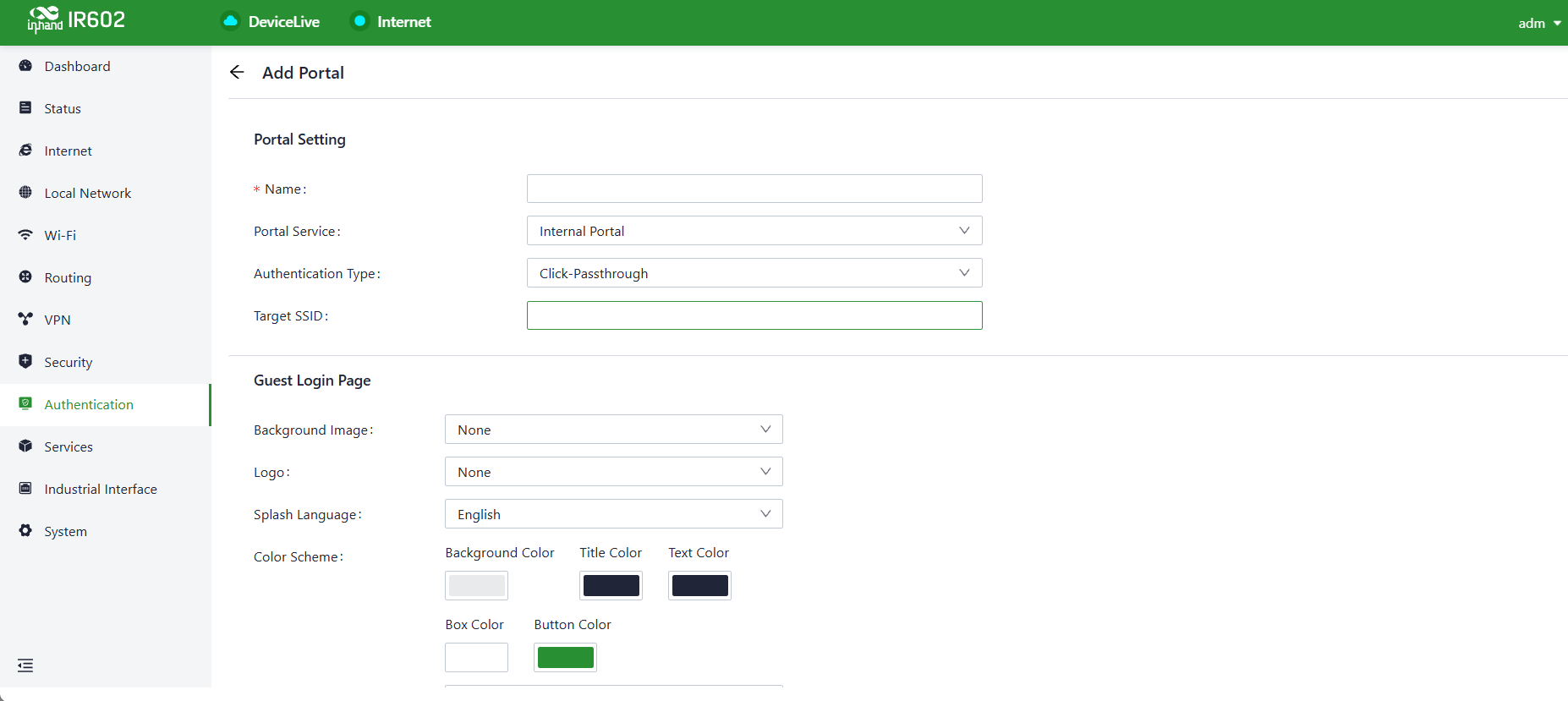Pick the green Button Color swatch
This screenshot has height=701, width=1568.
pos(566,658)
